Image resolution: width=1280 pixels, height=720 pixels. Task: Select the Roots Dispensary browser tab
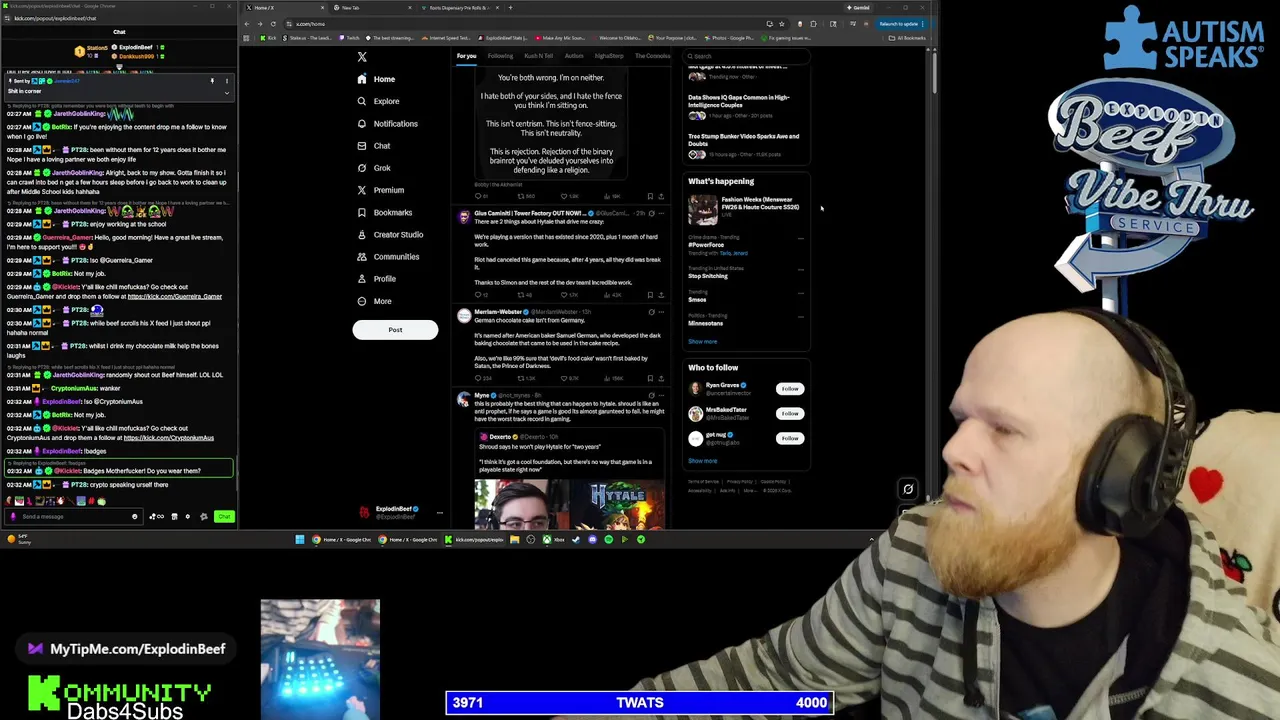[x=460, y=8]
